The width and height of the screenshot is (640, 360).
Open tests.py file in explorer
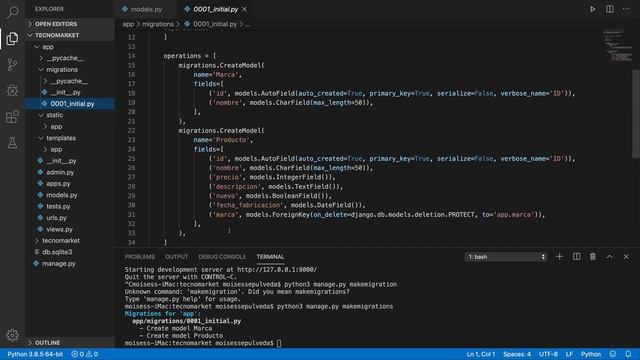(x=70, y=207)
